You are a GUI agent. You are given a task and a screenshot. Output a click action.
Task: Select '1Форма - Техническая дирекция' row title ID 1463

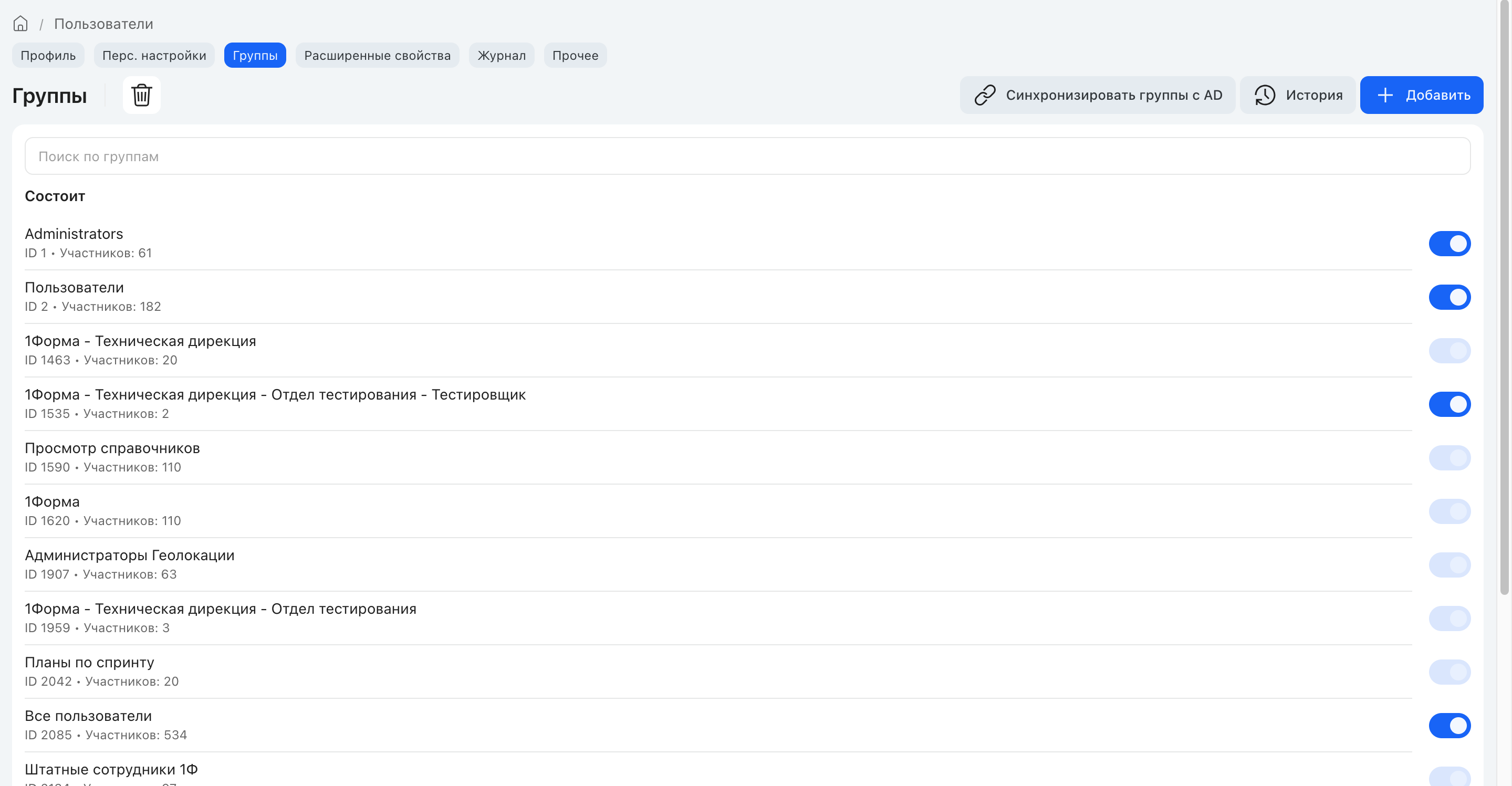click(x=140, y=341)
